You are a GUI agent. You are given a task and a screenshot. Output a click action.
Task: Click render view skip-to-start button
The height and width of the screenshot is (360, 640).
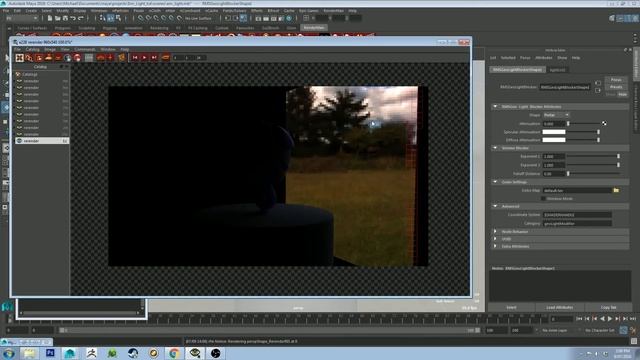(135, 58)
